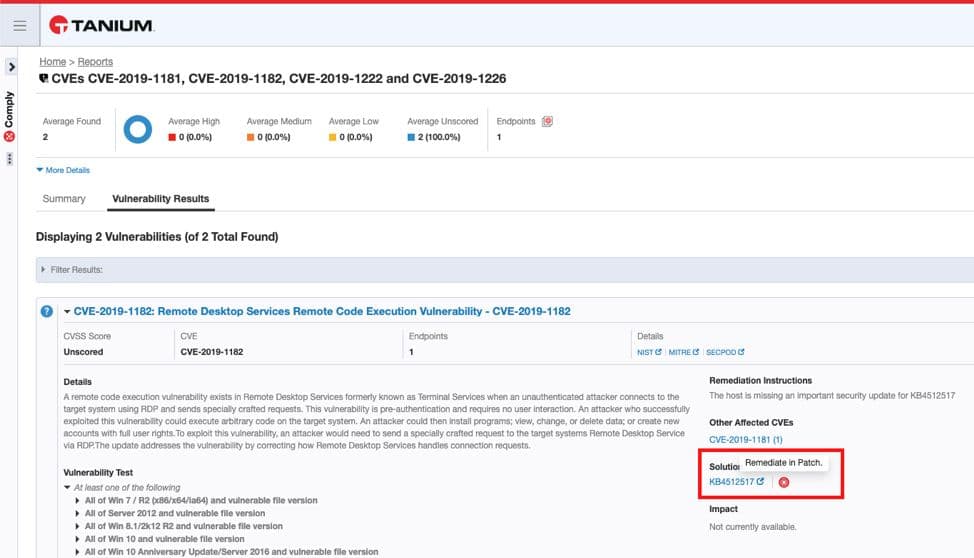The image size is (974, 558).
Task: Open the KB4512517 solution link
Action: [731, 482]
